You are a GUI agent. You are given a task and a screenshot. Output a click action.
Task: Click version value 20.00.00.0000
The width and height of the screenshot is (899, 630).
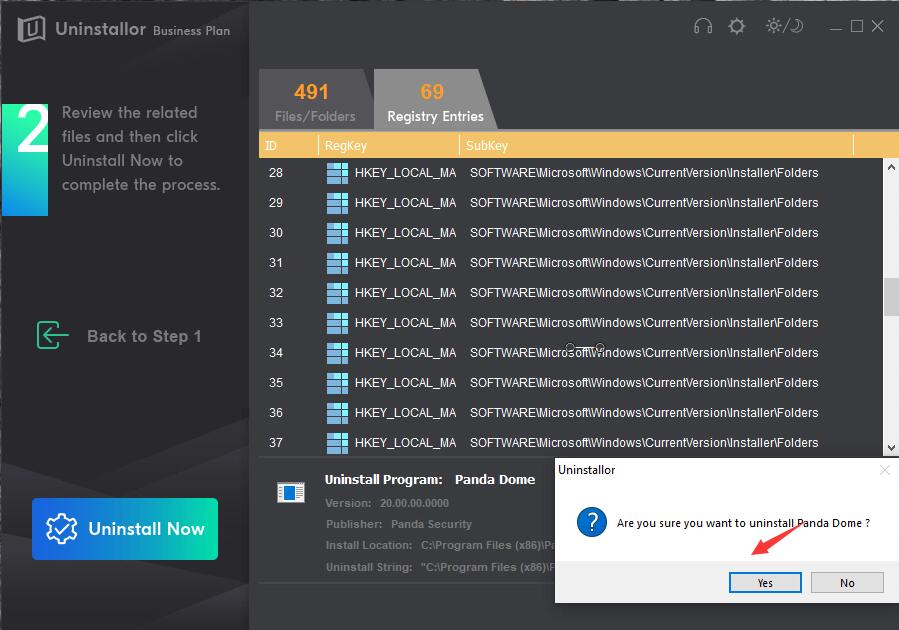click(x=414, y=503)
